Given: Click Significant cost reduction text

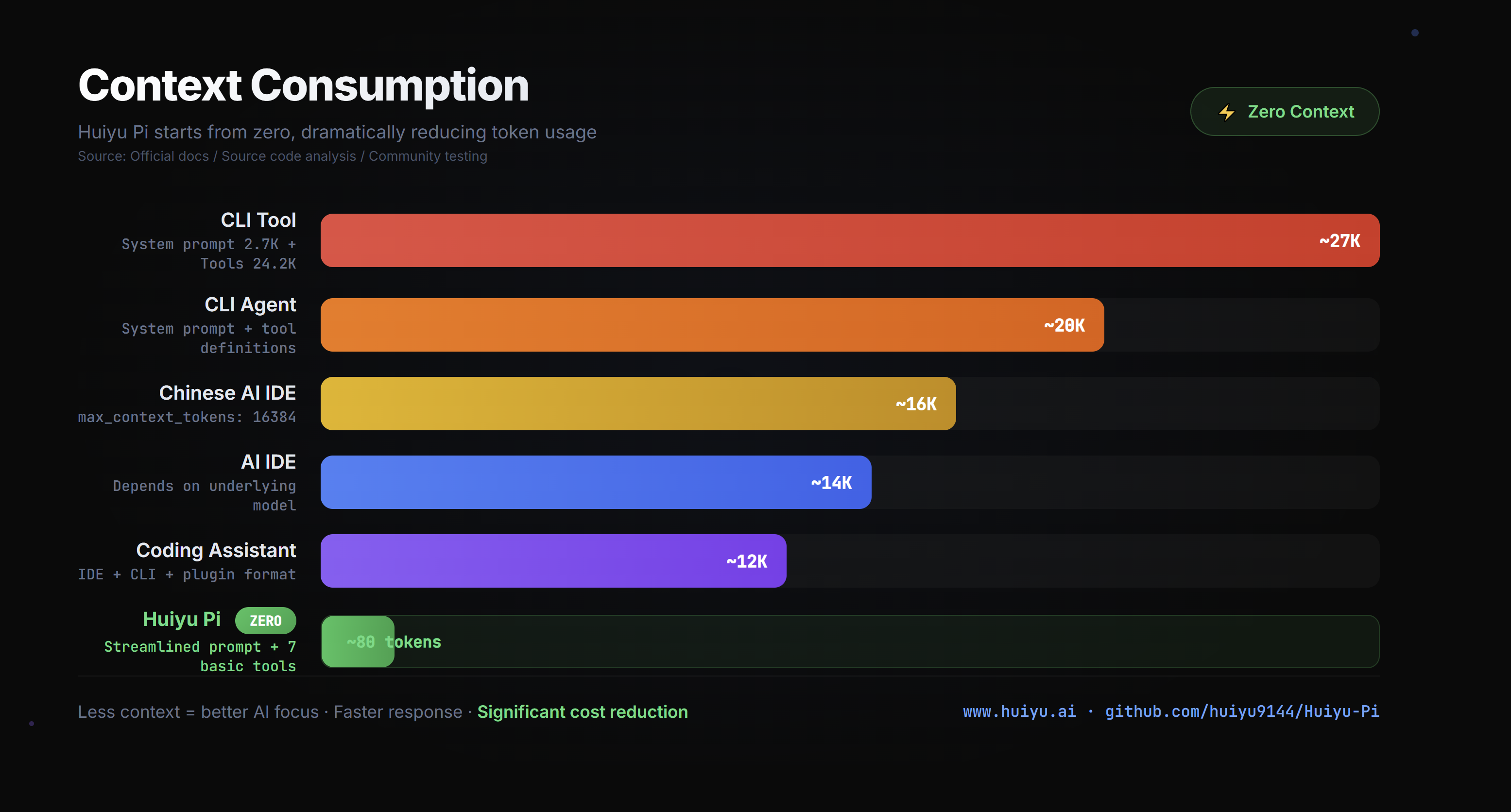Looking at the screenshot, I should [583, 711].
